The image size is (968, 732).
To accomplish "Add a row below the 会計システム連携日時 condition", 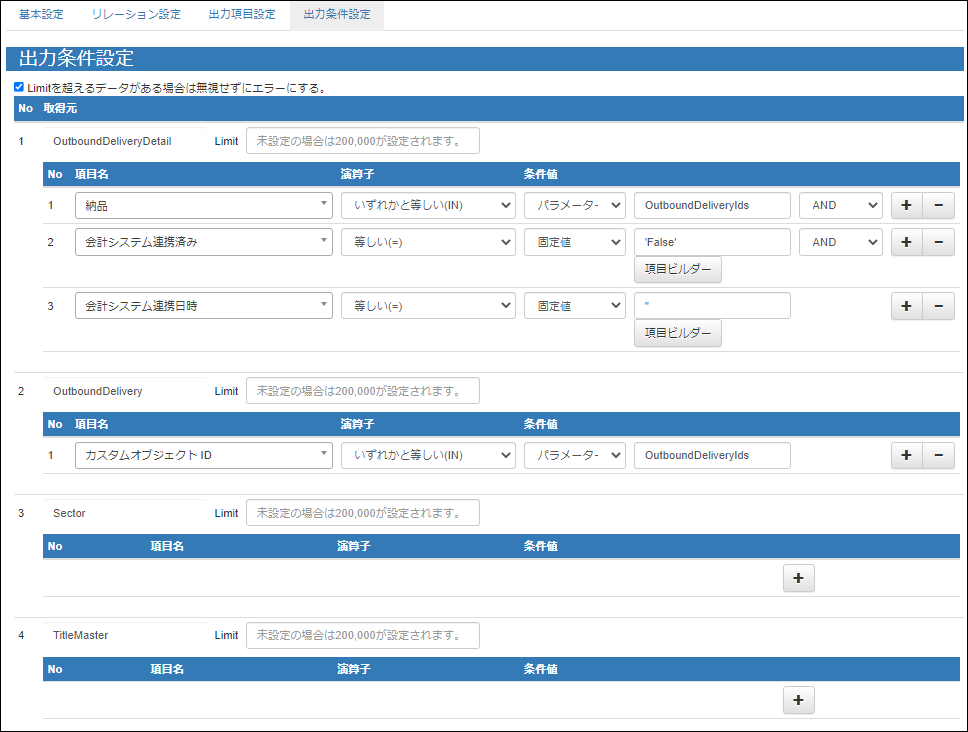I will (906, 305).
